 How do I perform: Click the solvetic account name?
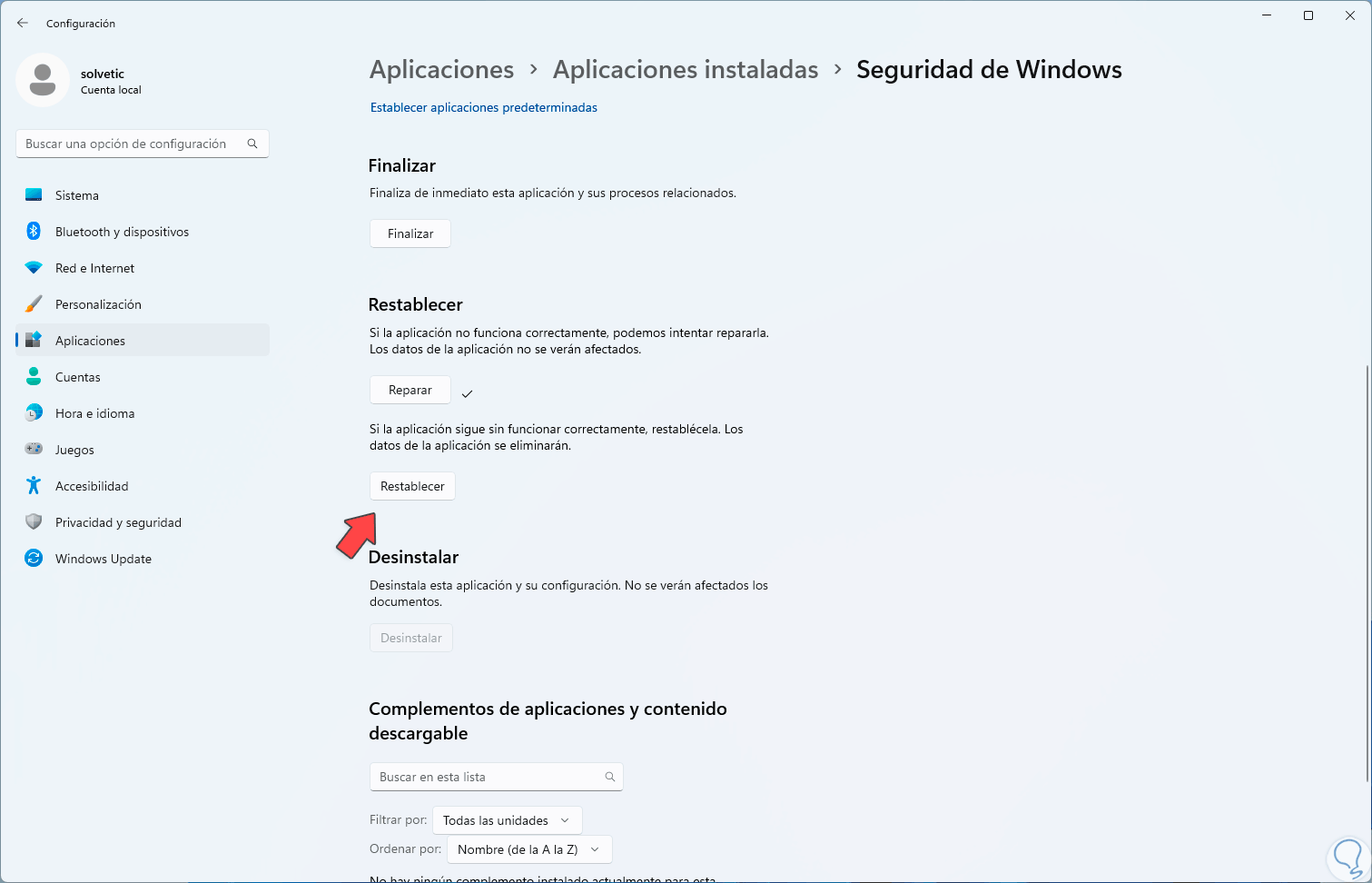pyautogui.click(x=103, y=74)
